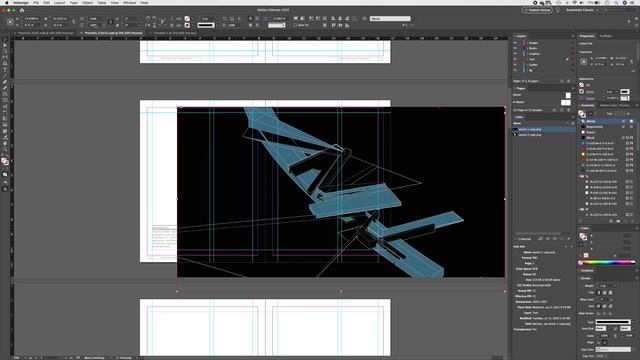Click the Fill swatch in the Properties Appearance section
This screenshot has height=360, width=640.
click(582, 85)
